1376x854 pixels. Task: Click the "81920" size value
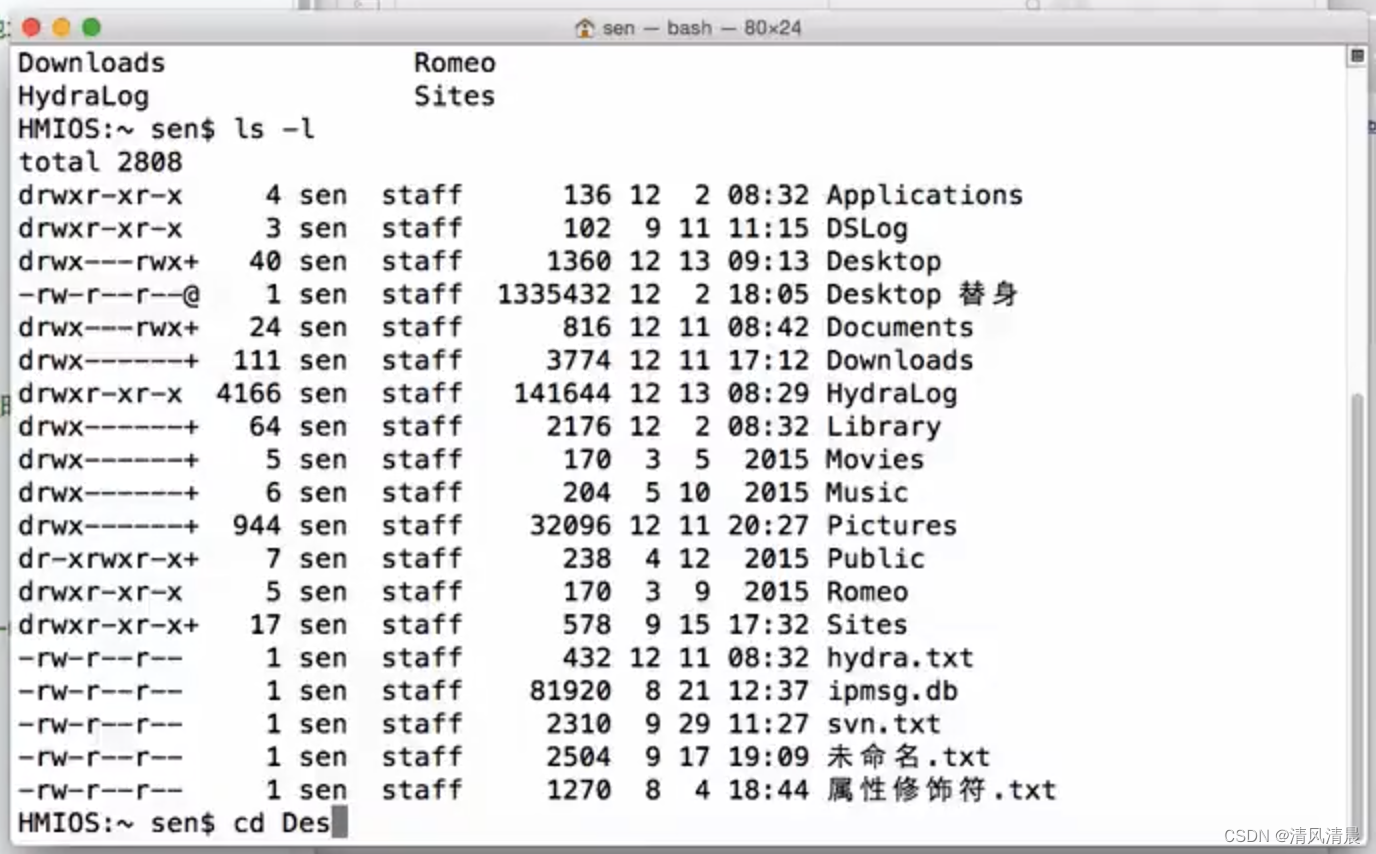click(570, 690)
